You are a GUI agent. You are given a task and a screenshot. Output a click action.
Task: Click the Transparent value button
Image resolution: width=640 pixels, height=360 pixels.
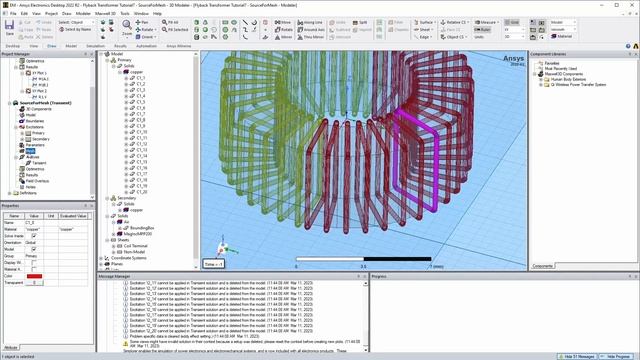pos(34,282)
